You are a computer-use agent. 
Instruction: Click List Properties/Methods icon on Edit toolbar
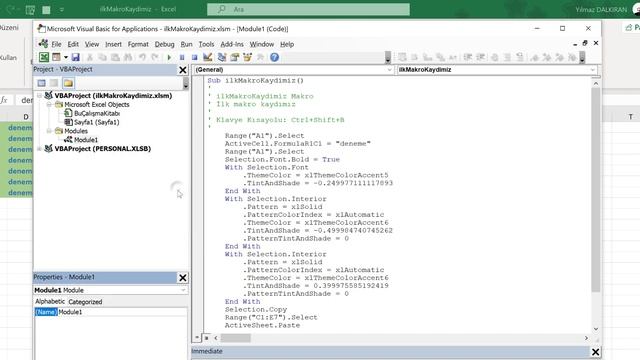click(402, 58)
